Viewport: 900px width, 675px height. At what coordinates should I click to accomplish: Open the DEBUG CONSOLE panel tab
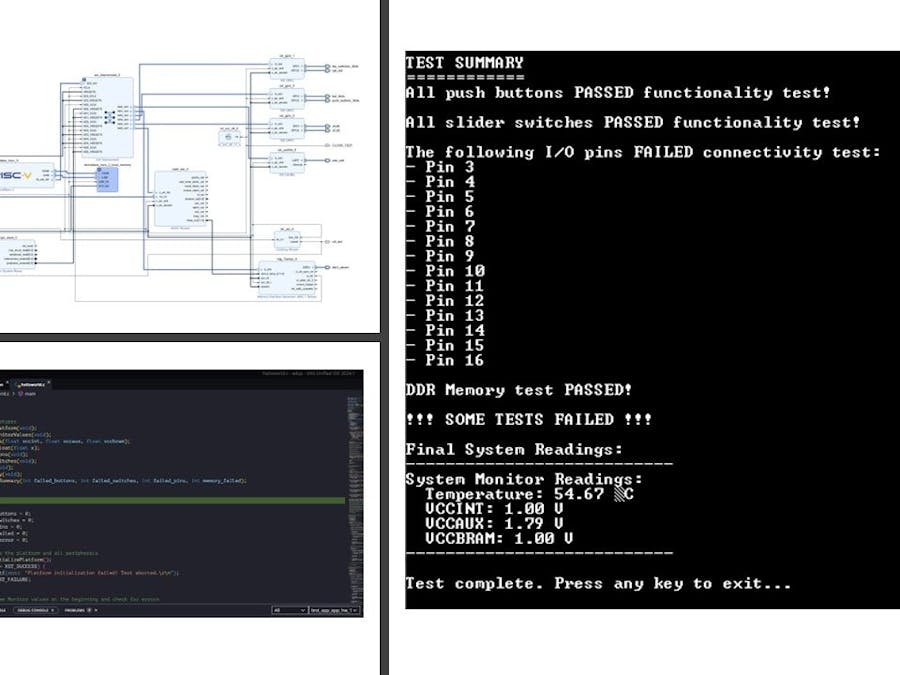point(32,610)
